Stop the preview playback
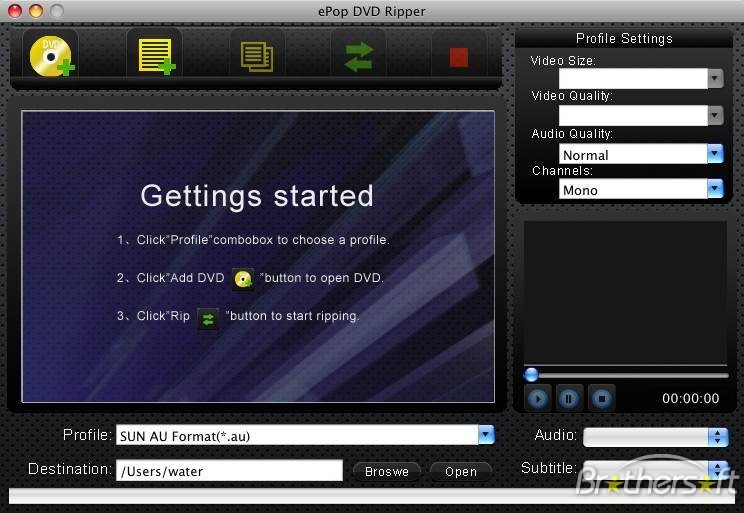 (602, 399)
